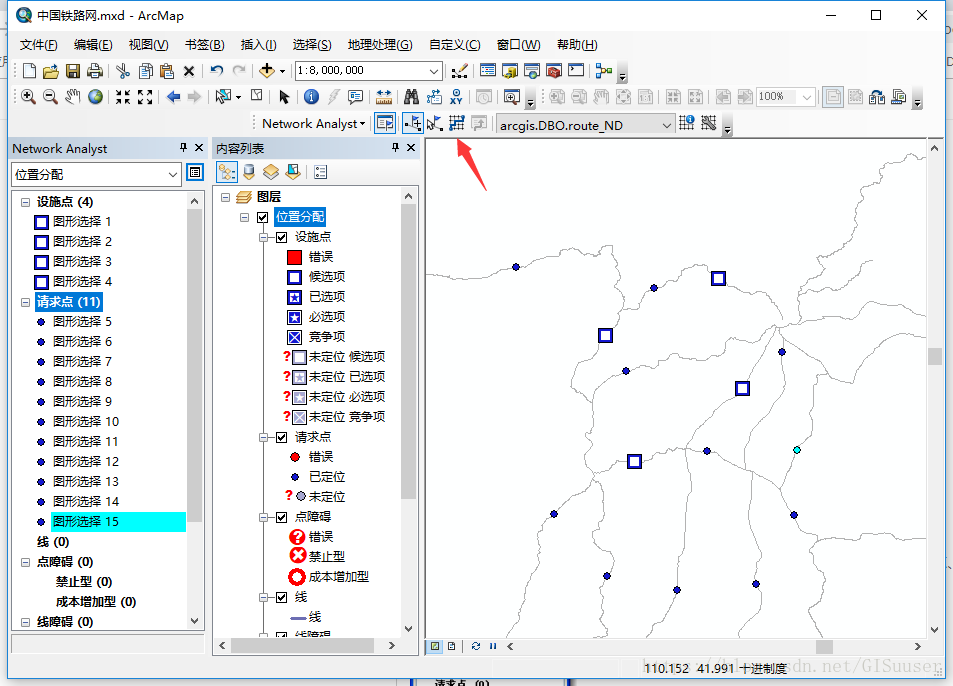953x686 pixels.
Task: Undo the last action
Action: [216, 70]
